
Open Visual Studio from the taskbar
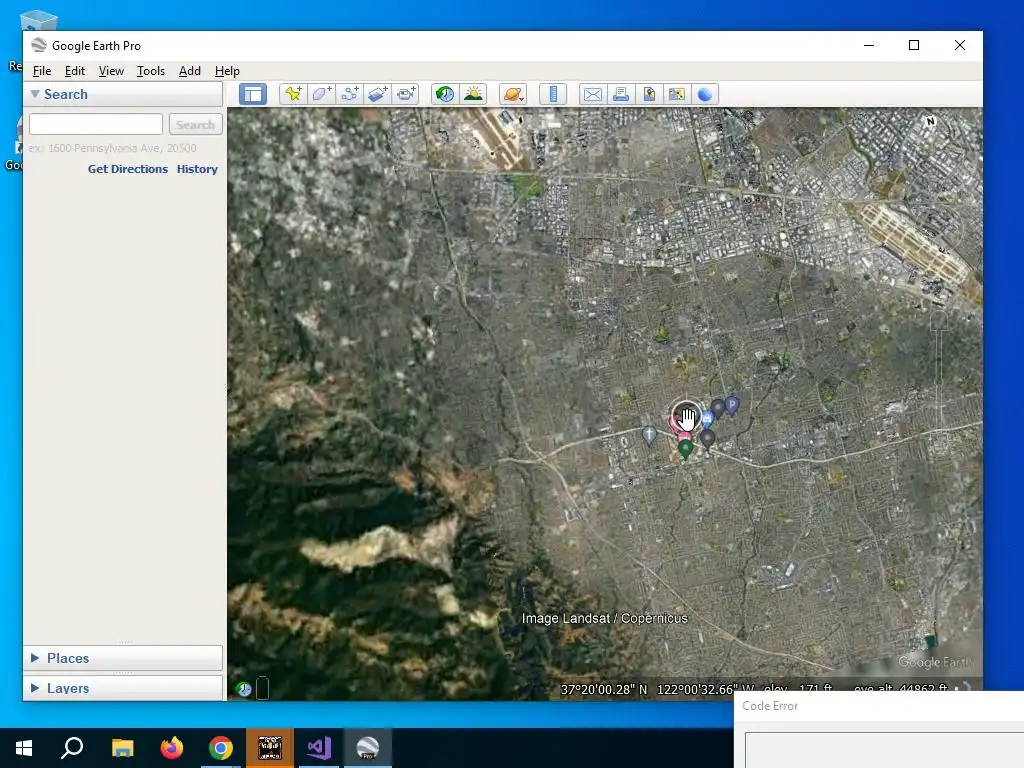pos(319,748)
